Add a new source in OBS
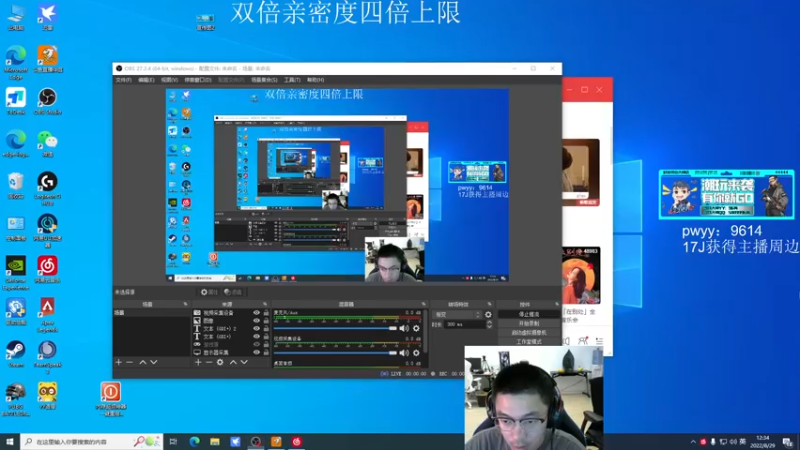Screen dimensions: 800x450 click(x=198, y=362)
